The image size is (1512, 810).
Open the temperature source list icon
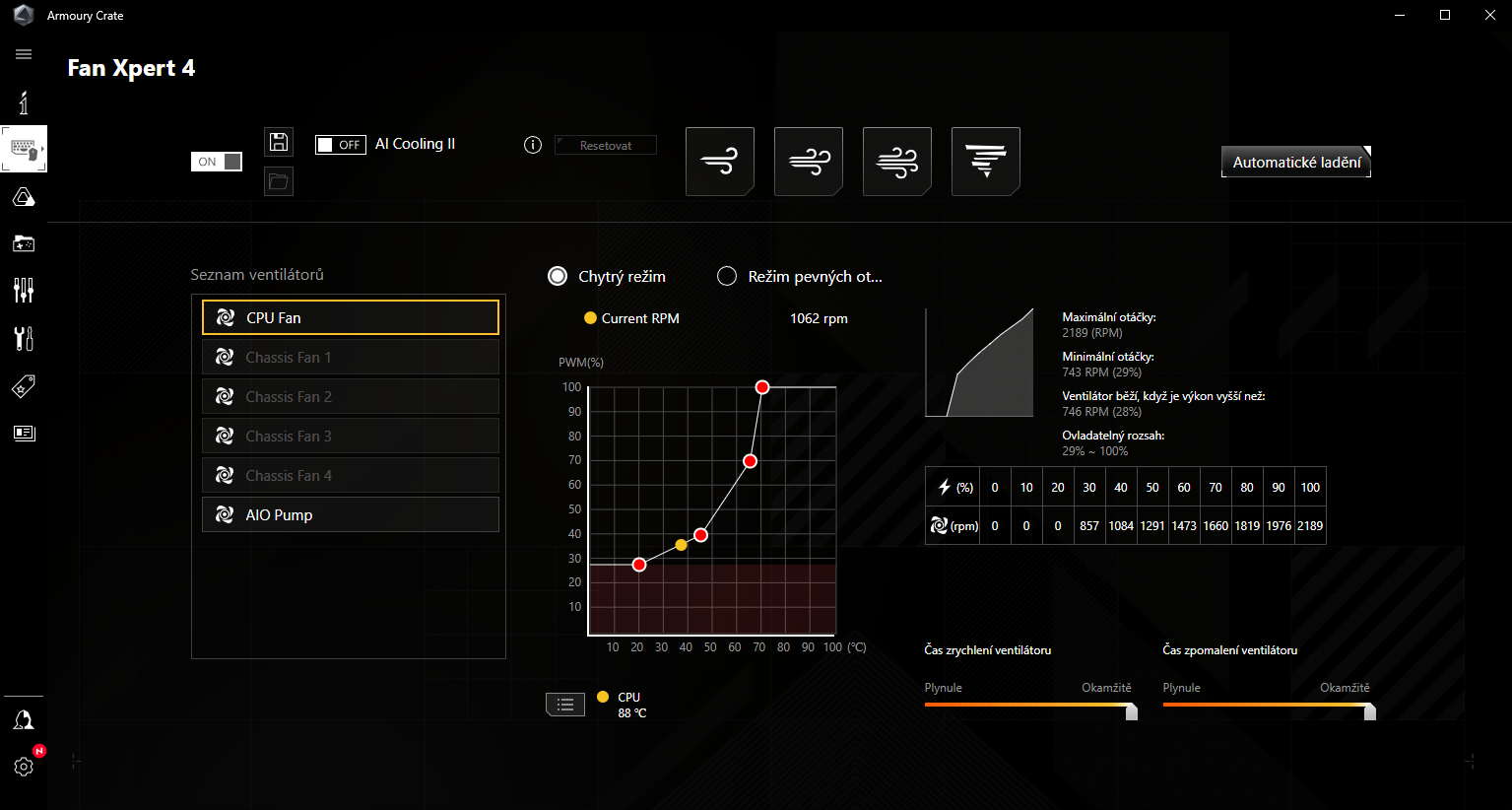(x=565, y=704)
